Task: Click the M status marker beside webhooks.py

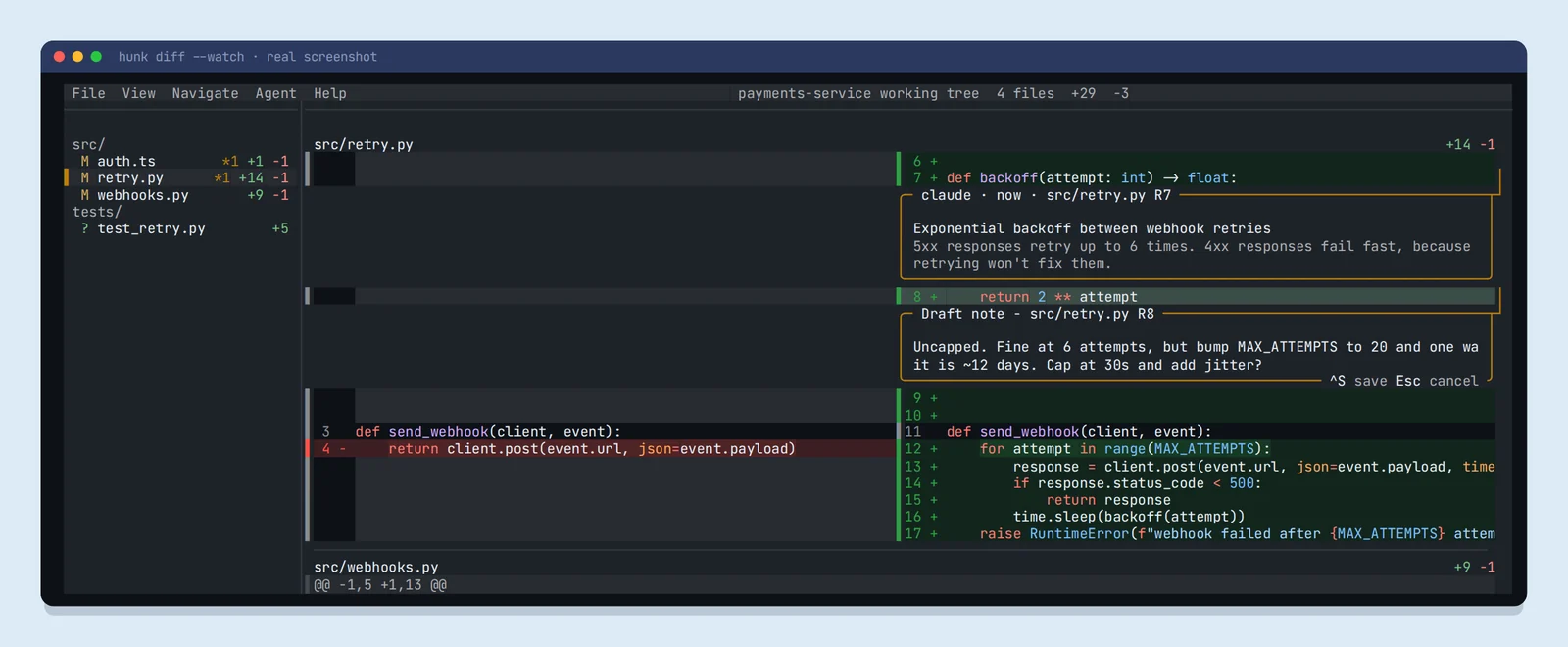Action: (x=84, y=195)
